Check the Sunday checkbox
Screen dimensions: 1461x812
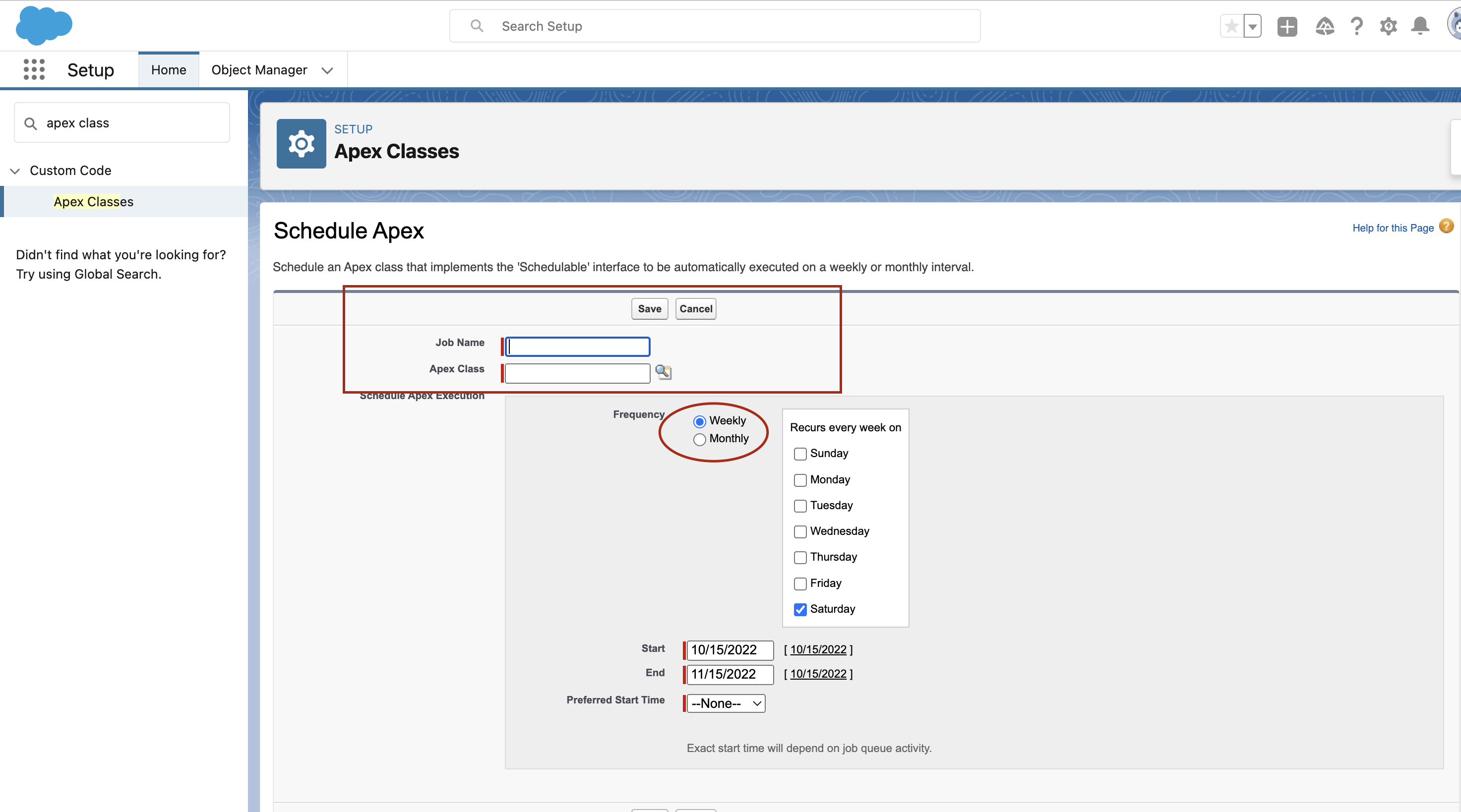(800, 454)
